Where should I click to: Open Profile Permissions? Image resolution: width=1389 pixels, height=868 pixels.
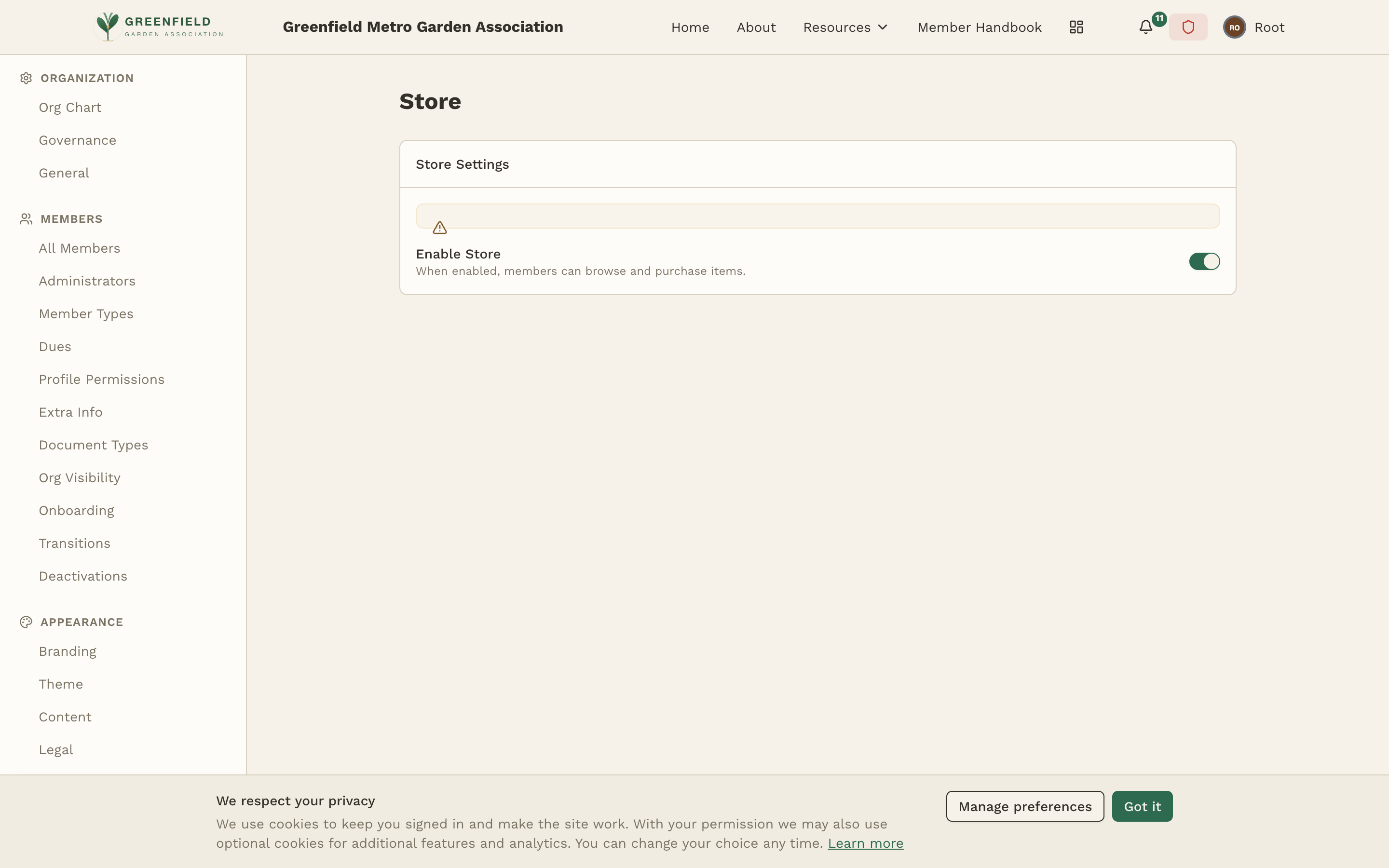pyautogui.click(x=102, y=379)
